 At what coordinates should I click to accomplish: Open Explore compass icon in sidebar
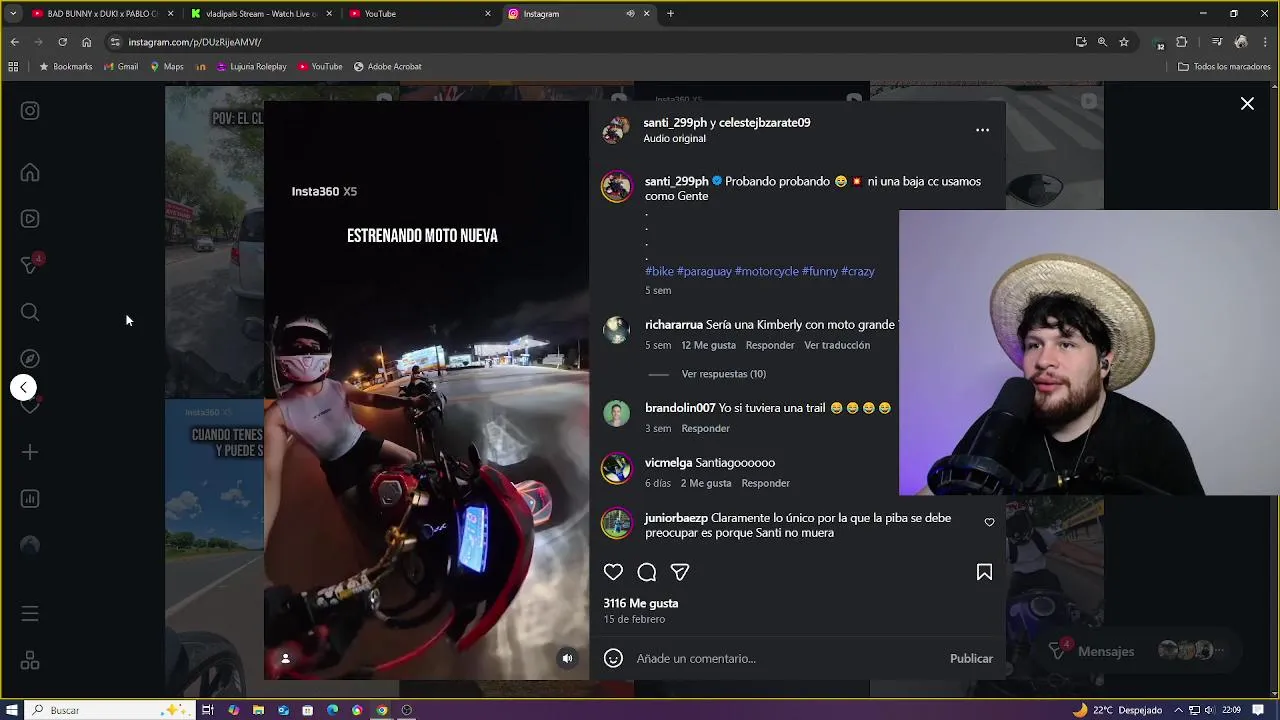point(30,359)
